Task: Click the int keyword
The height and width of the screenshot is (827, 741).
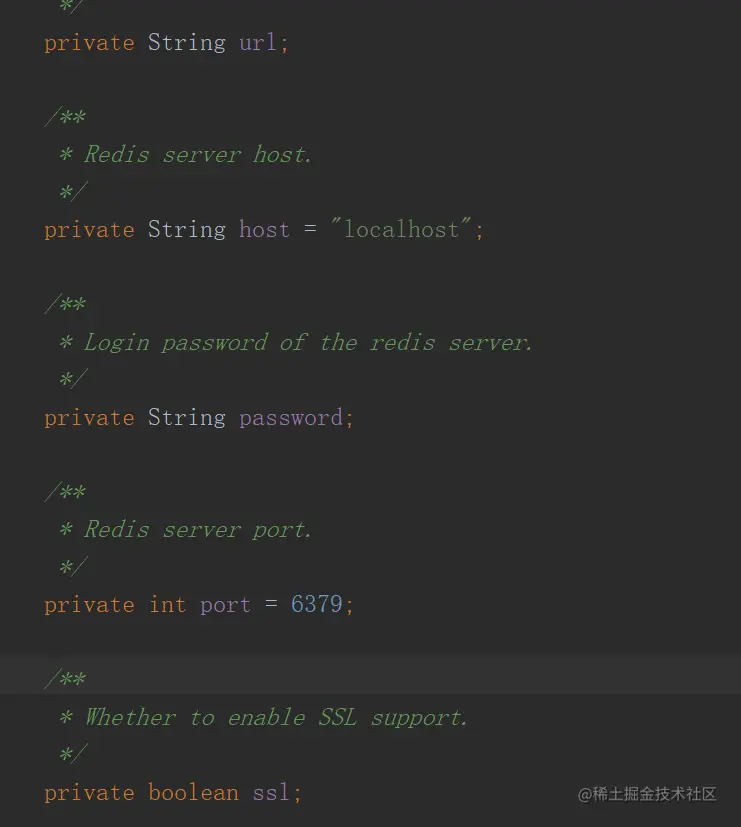Action: 167,605
